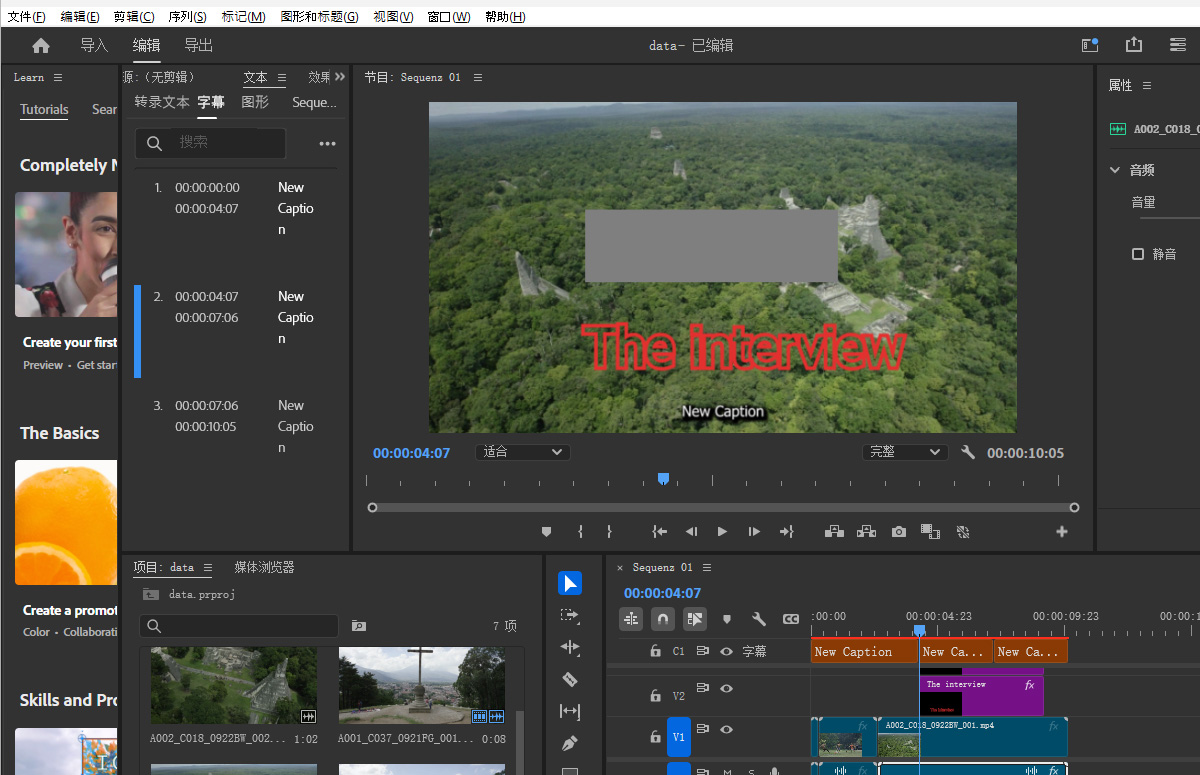Pick the Ripple Edit tool
The height and width of the screenshot is (775, 1200).
pyautogui.click(x=570, y=648)
